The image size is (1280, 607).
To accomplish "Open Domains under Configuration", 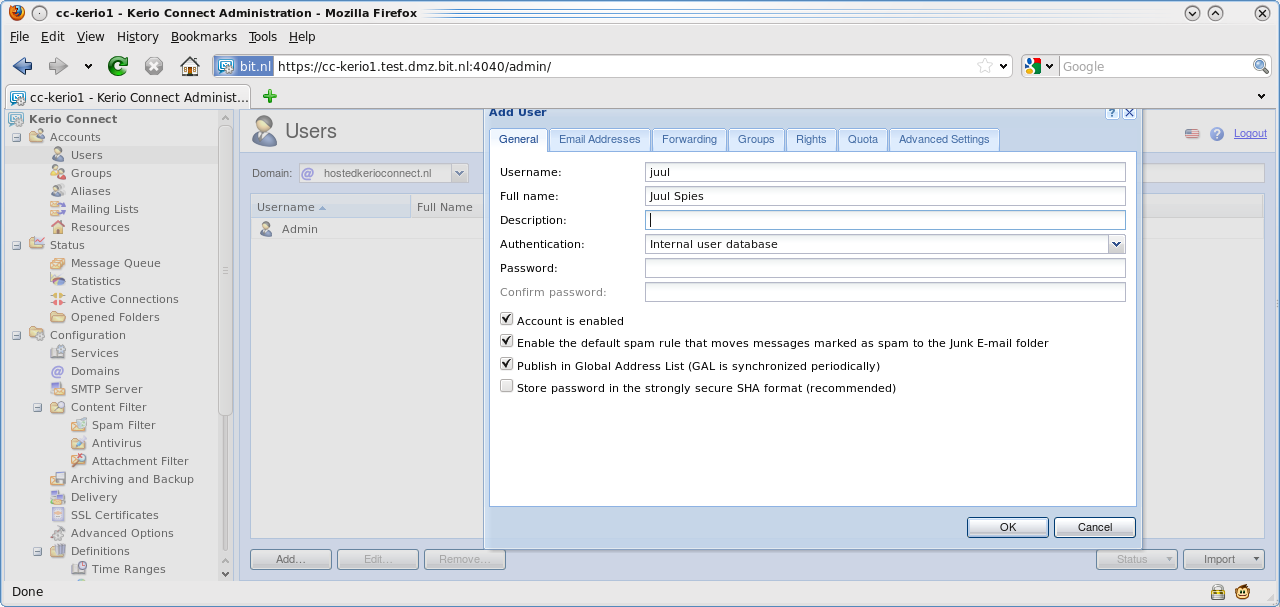I will tap(95, 371).
